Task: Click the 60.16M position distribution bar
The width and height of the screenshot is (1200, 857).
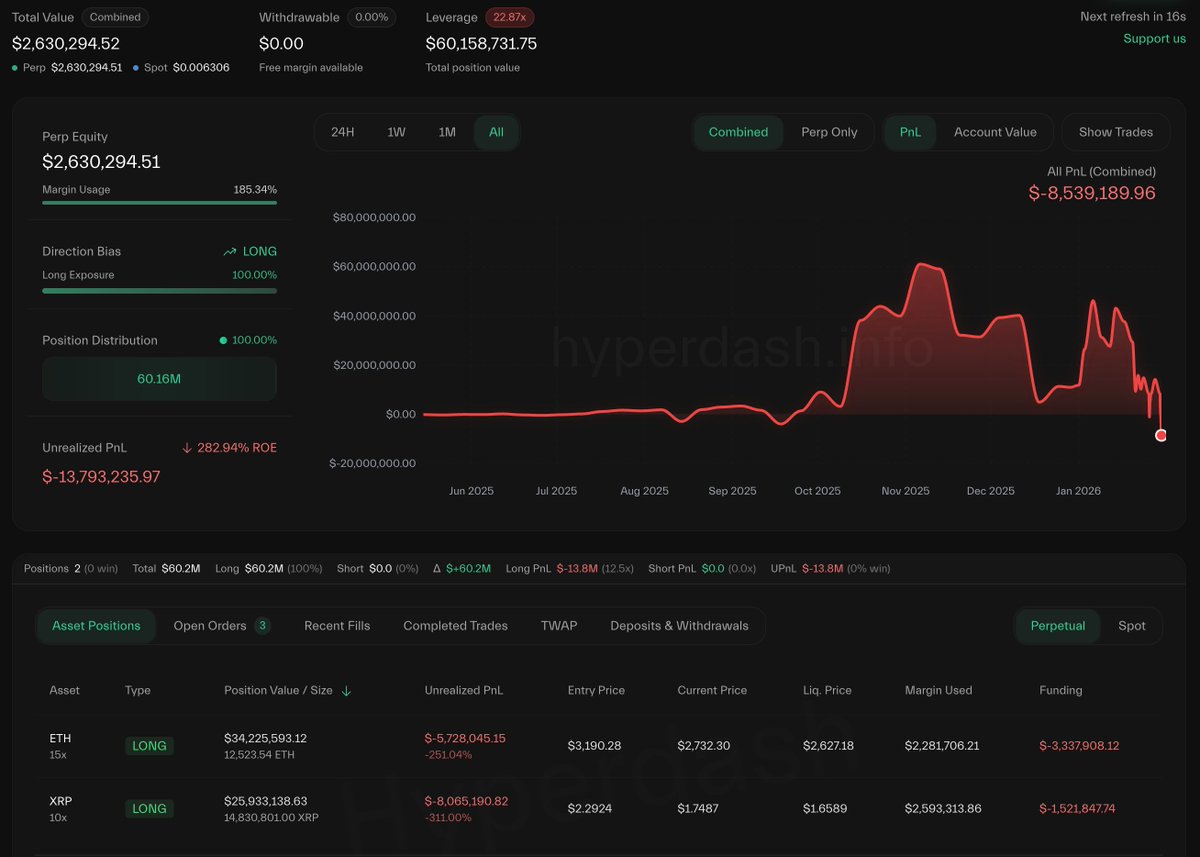Action: pos(159,379)
